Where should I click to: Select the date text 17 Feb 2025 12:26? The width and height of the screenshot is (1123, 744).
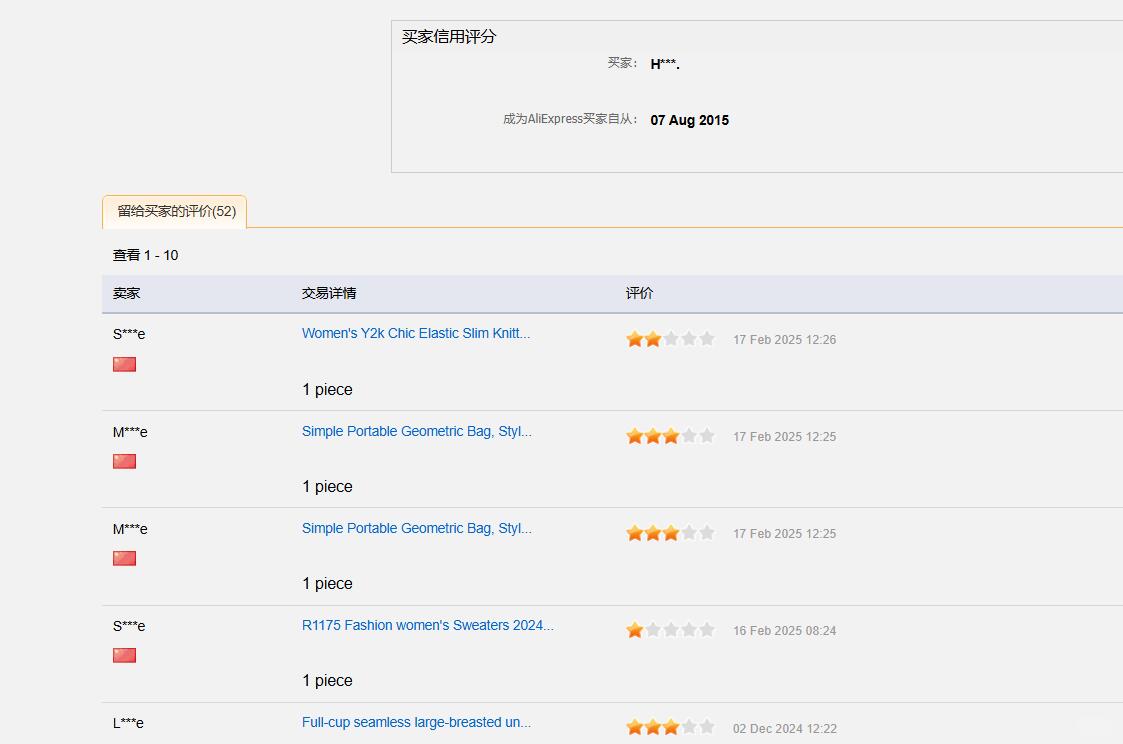point(784,339)
